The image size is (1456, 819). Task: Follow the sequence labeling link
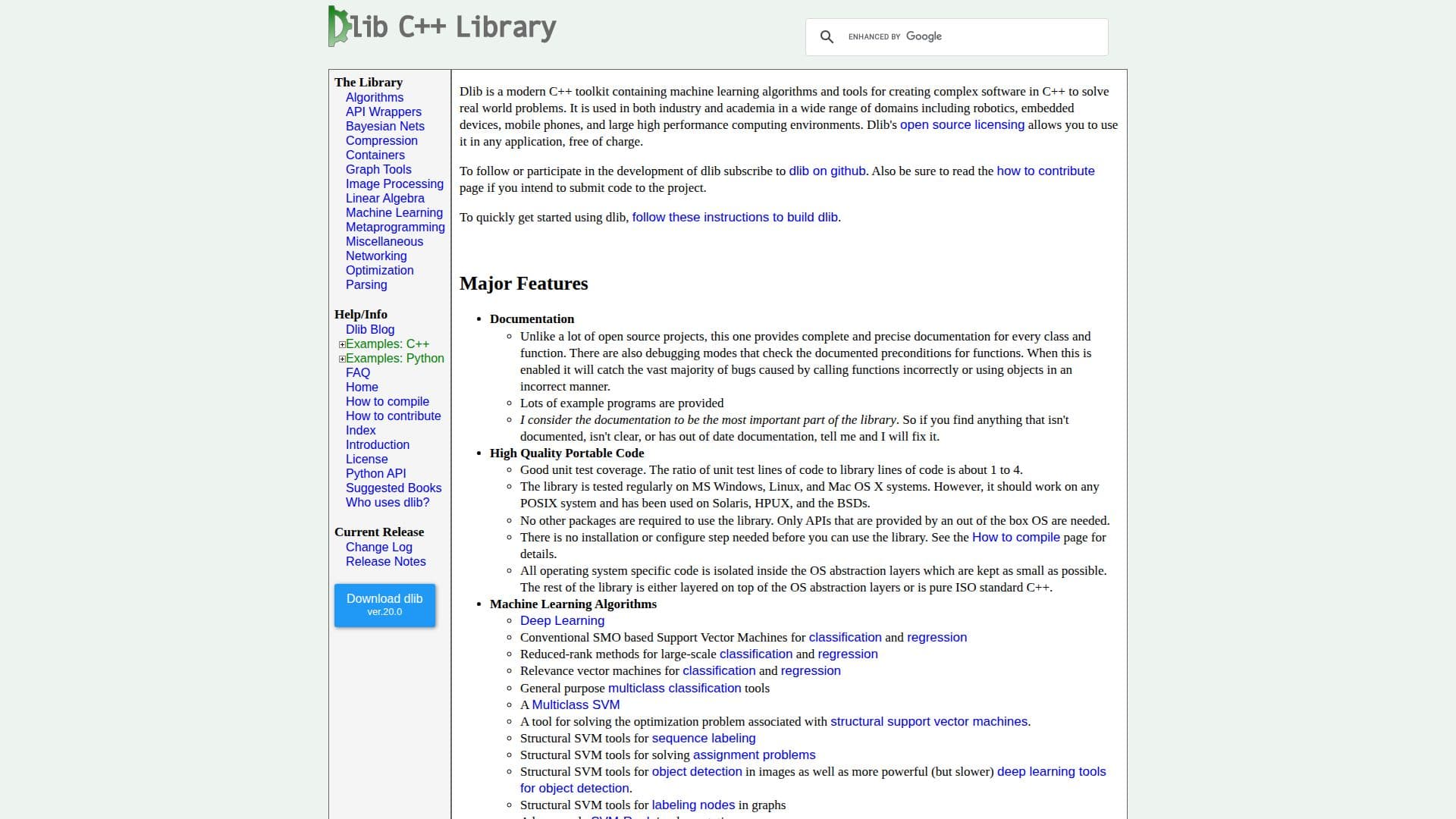pyautogui.click(x=704, y=738)
